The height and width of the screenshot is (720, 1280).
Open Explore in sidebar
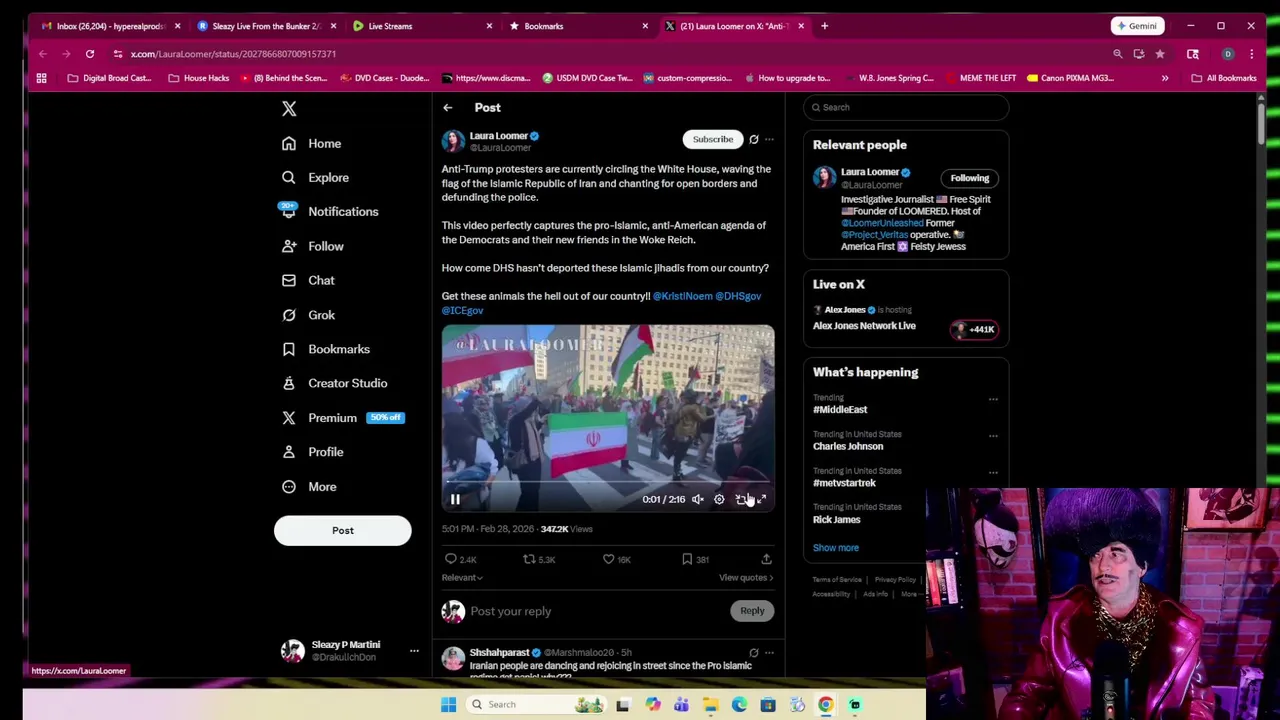pos(316,177)
